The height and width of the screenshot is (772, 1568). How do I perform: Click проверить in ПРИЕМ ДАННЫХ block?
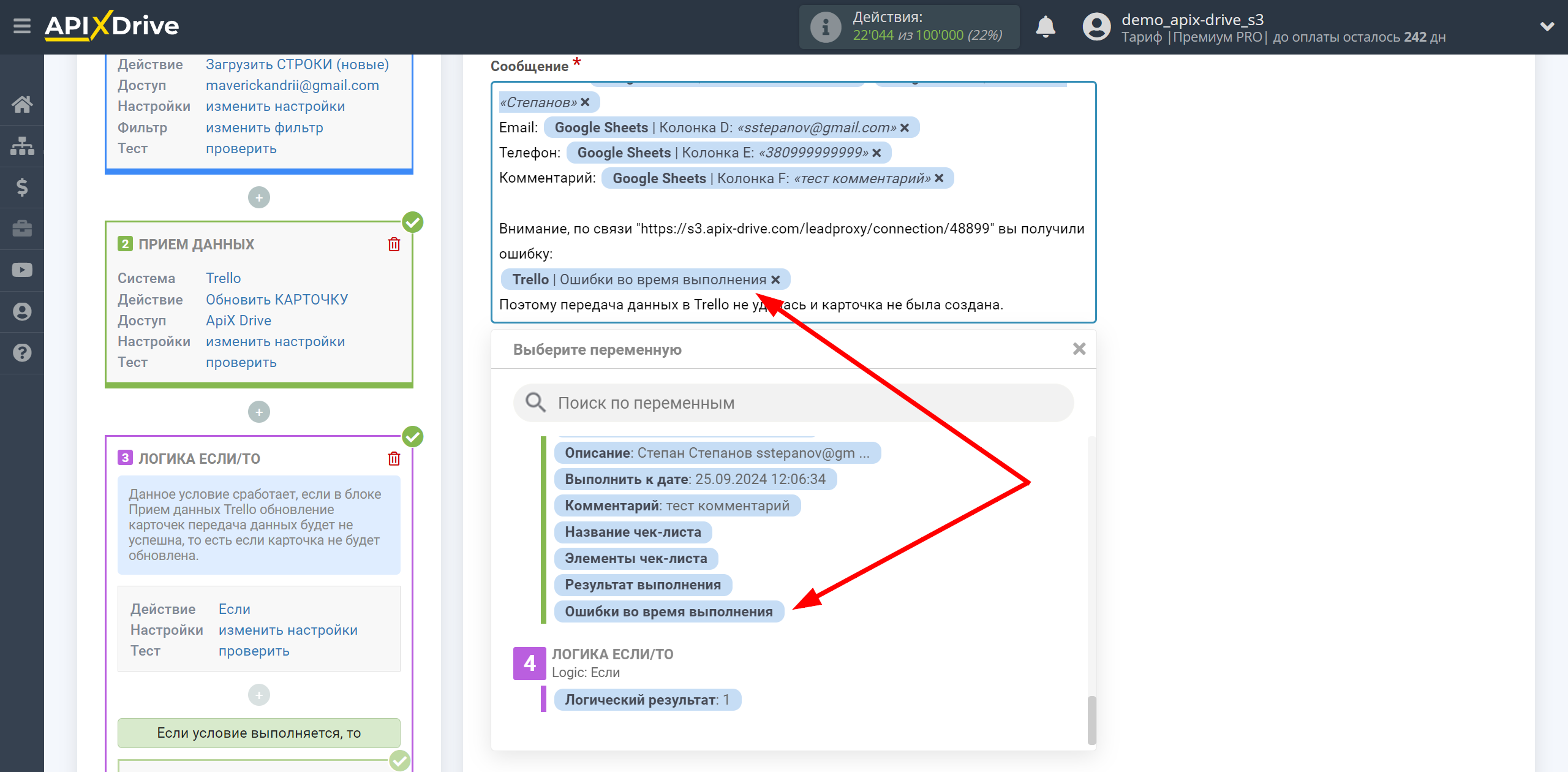pyautogui.click(x=241, y=362)
